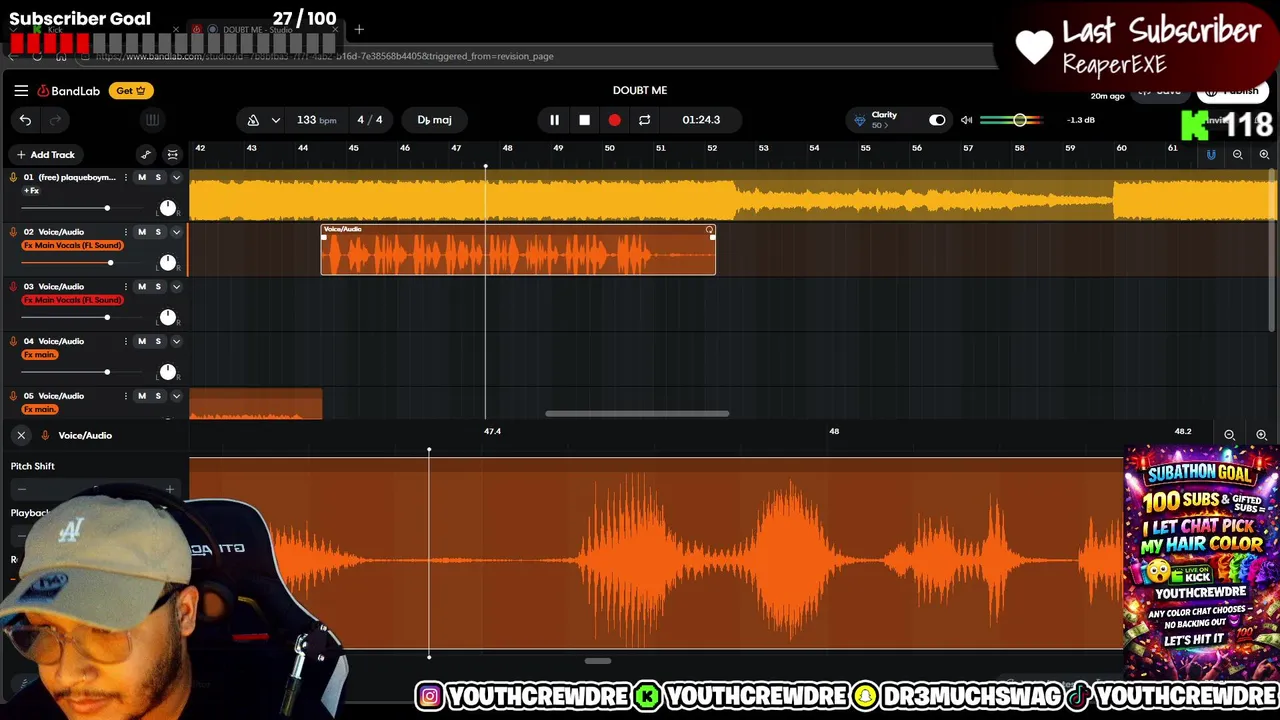Zoom in the timeline
Screen dimensions: 1280x720
(1264, 155)
